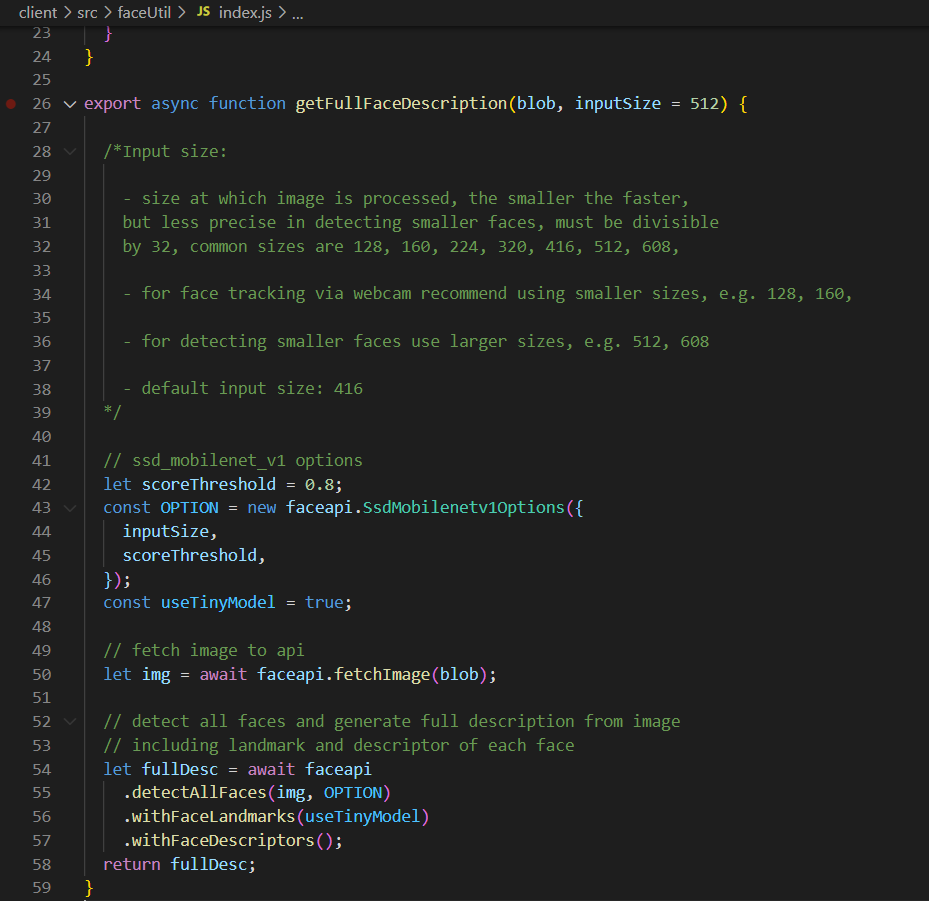
Task: Open the "src" breadcrumb dropdown
Action: [x=87, y=13]
